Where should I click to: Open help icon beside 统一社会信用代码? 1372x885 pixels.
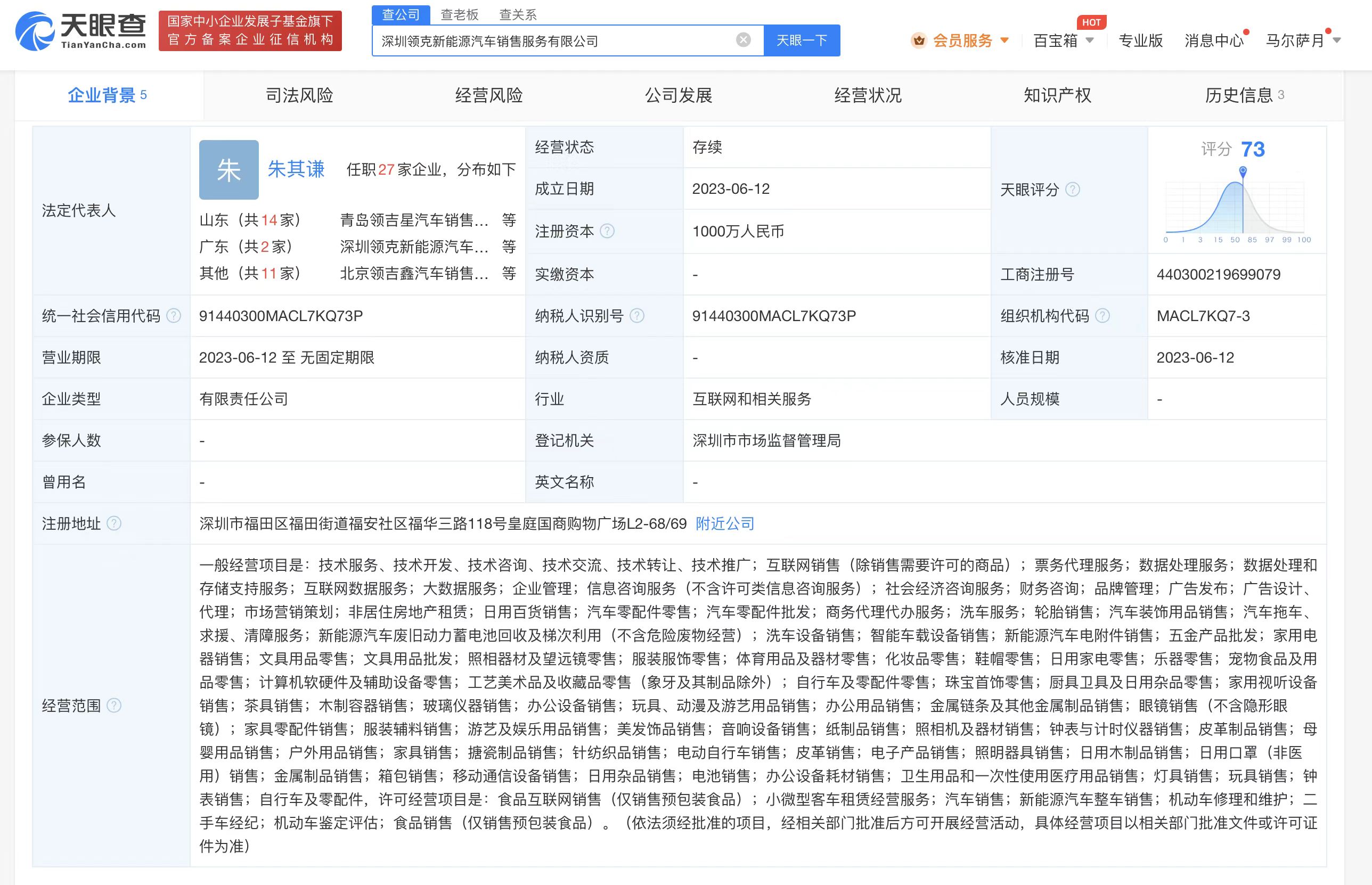click(x=174, y=315)
